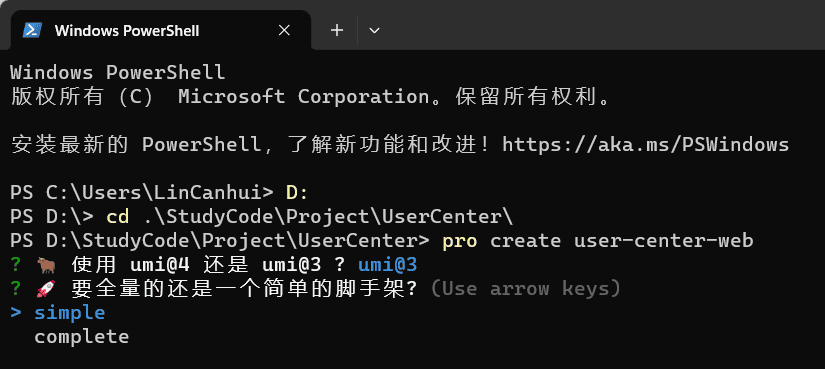Click the green question mark before the rocket
Image resolution: width=825 pixels, height=369 pixels.
point(16,288)
